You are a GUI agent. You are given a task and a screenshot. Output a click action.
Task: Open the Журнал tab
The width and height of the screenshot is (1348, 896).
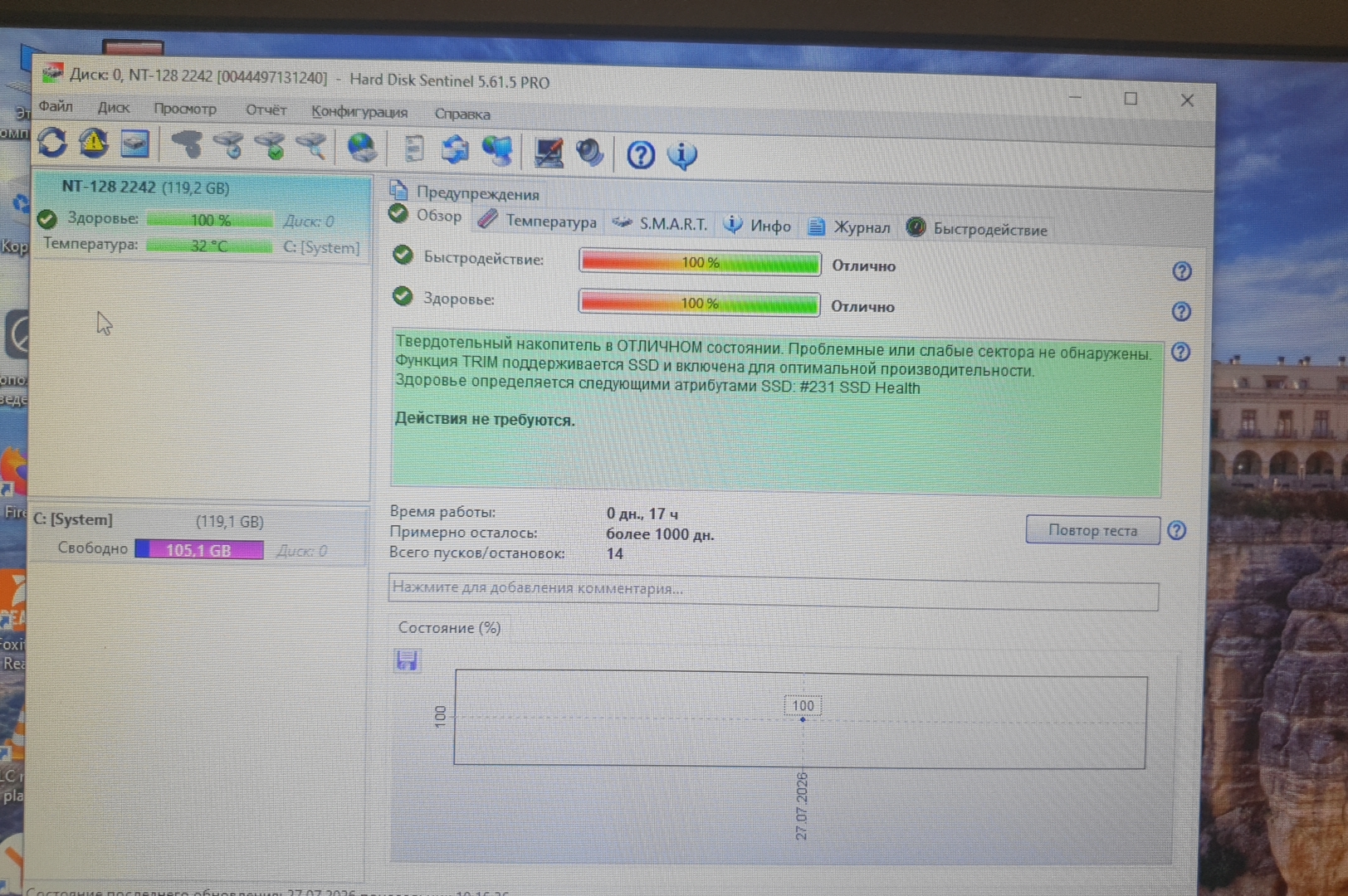tap(849, 227)
